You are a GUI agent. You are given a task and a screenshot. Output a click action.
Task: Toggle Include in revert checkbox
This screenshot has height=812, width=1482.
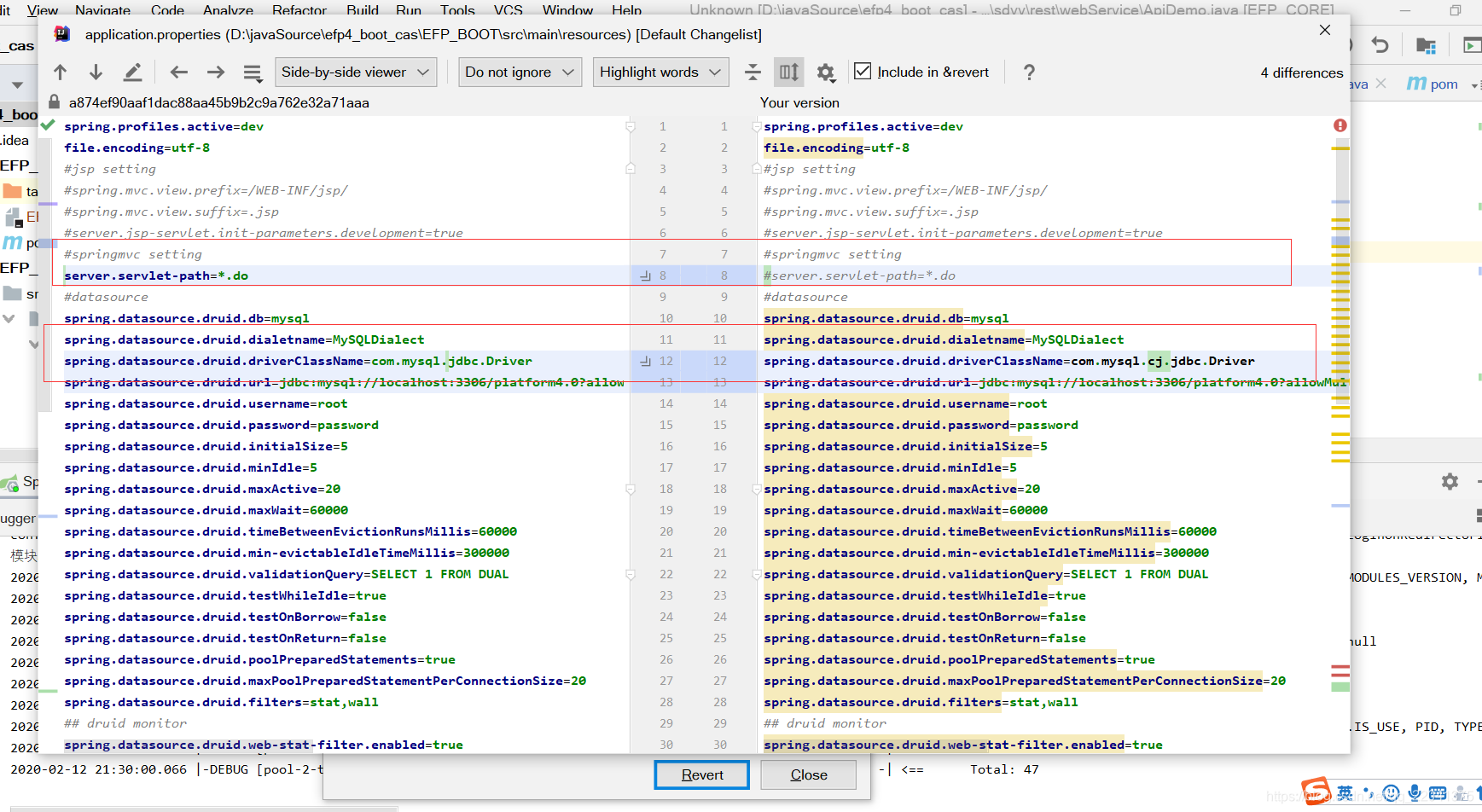point(863,72)
